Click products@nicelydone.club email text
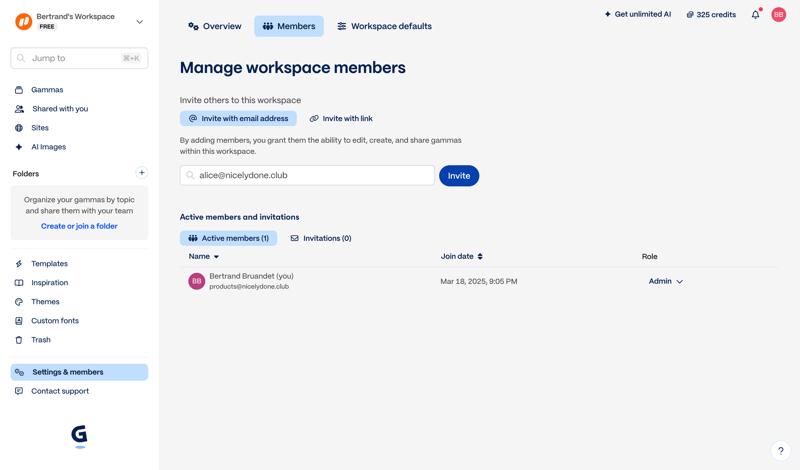The height and width of the screenshot is (470, 800). (249, 287)
